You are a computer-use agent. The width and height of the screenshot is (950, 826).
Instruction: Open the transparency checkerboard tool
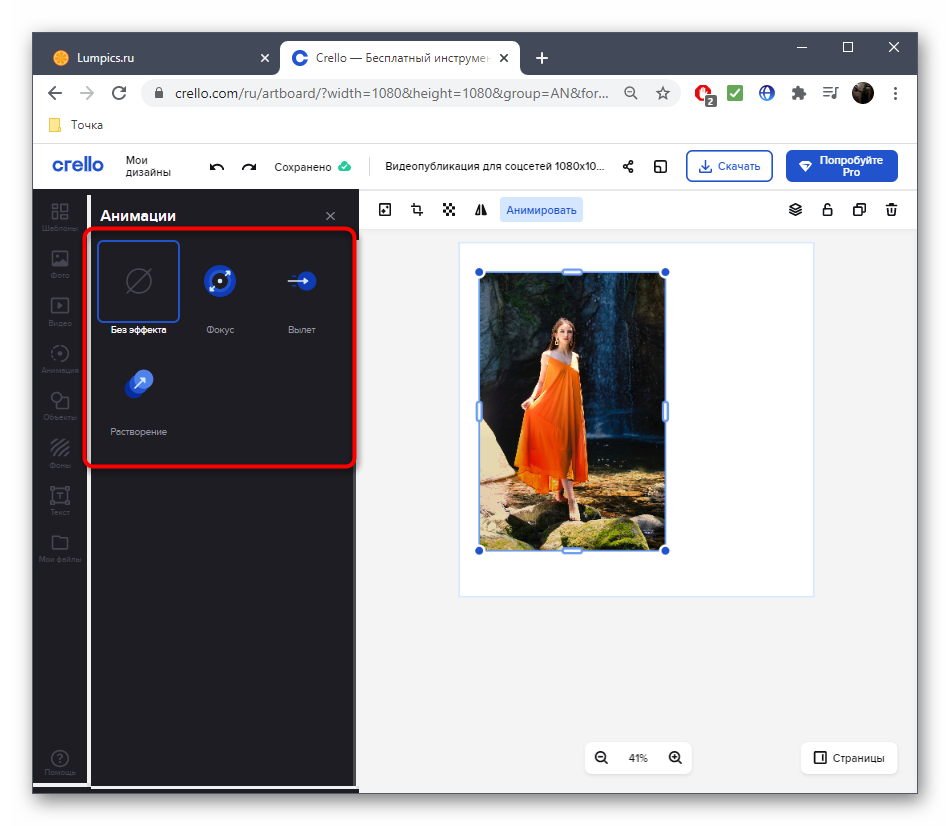click(x=449, y=210)
